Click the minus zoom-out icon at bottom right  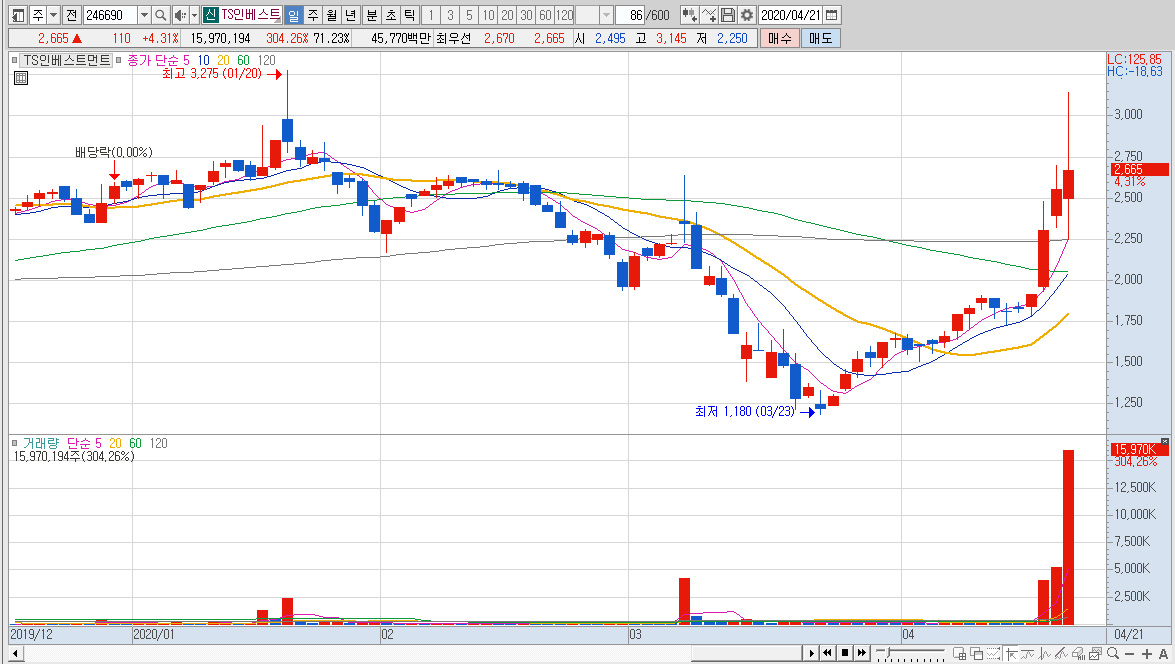(x=1129, y=654)
